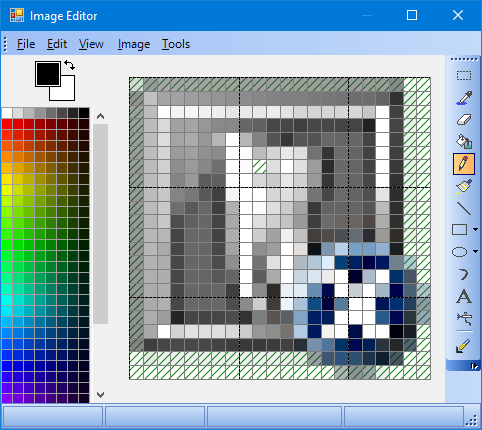Open the Image menu
The width and height of the screenshot is (482, 430).
pyautogui.click(x=134, y=44)
